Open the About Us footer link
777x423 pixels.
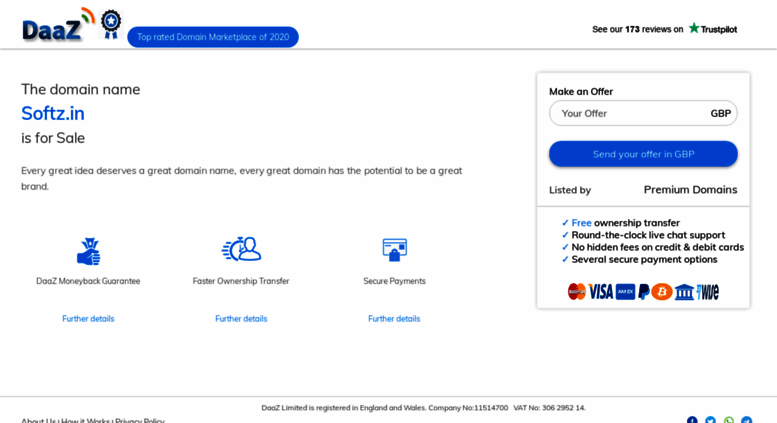point(39,420)
